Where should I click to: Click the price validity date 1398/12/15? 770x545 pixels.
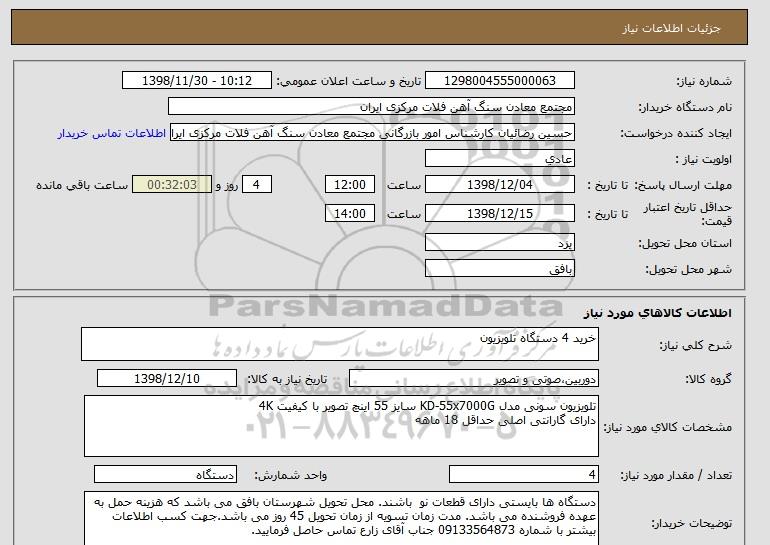[499, 213]
